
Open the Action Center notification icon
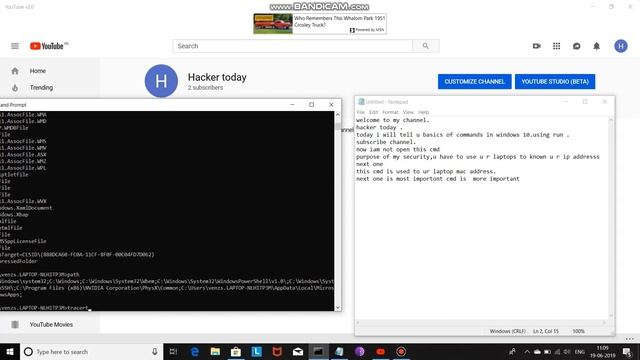click(627, 351)
